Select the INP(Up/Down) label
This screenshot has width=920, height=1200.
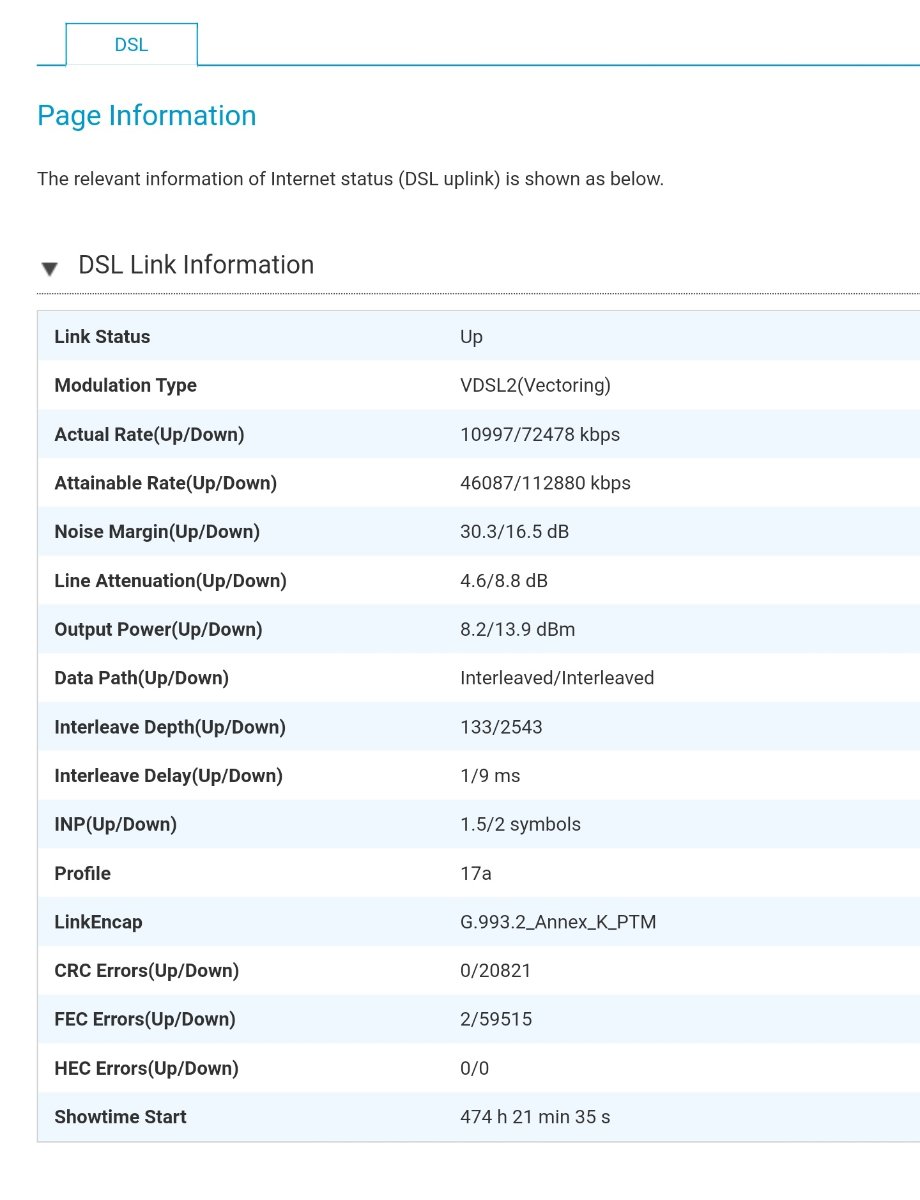pyautogui.click(x=115, y=825)
